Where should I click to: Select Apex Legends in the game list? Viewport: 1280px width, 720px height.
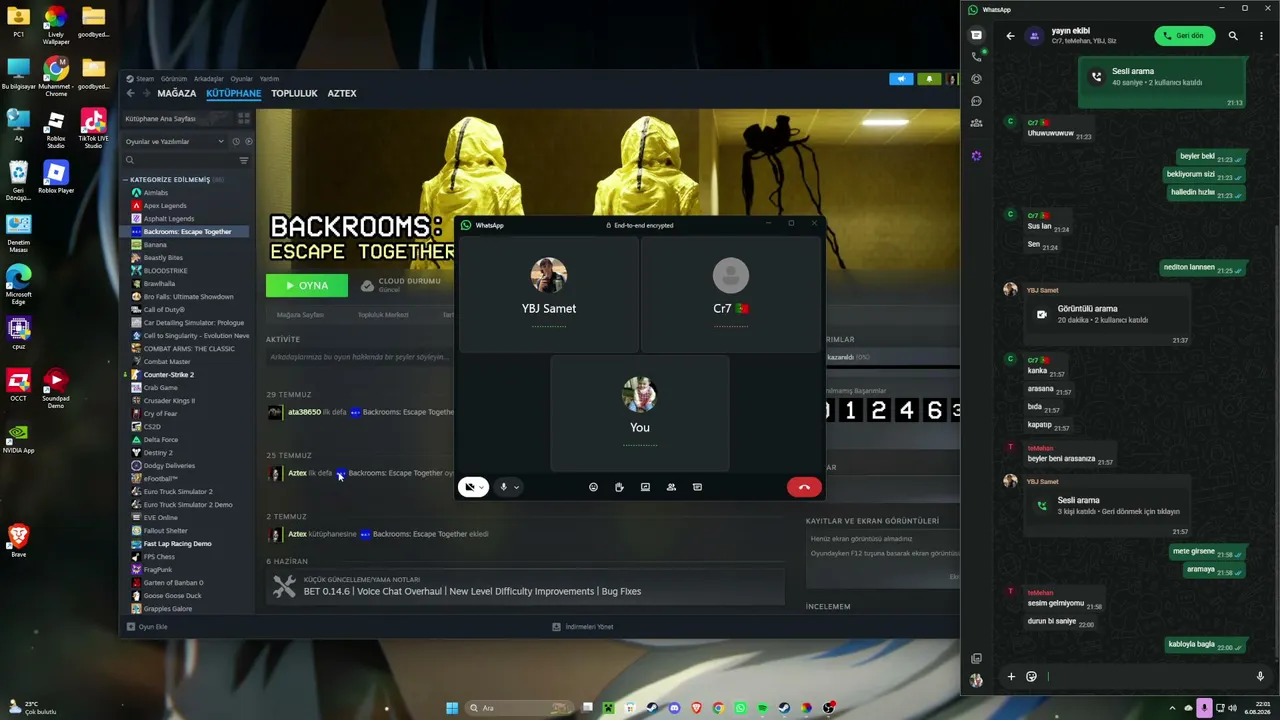(164, 206)
